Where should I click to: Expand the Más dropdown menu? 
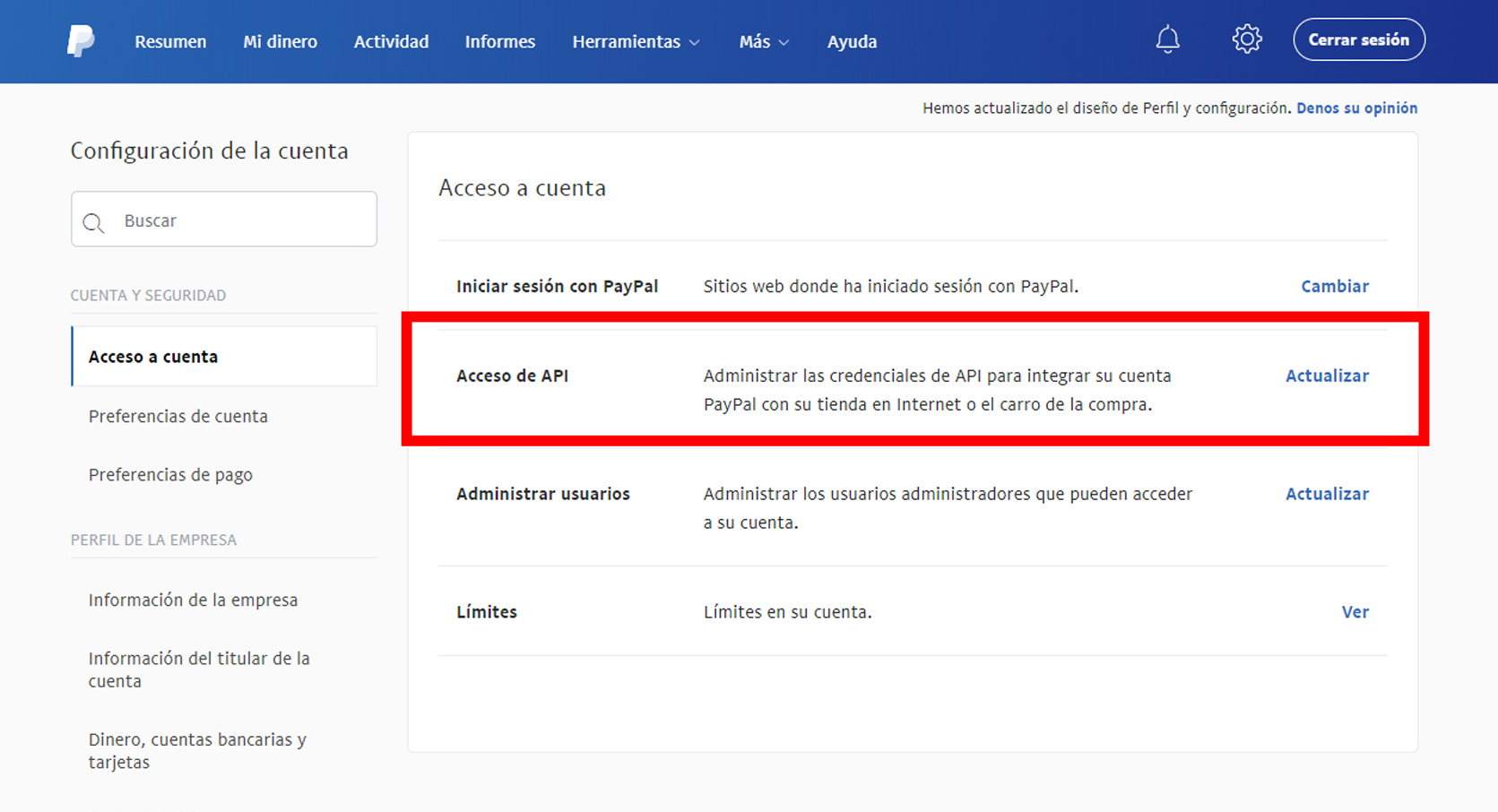[x=764, y=42]
